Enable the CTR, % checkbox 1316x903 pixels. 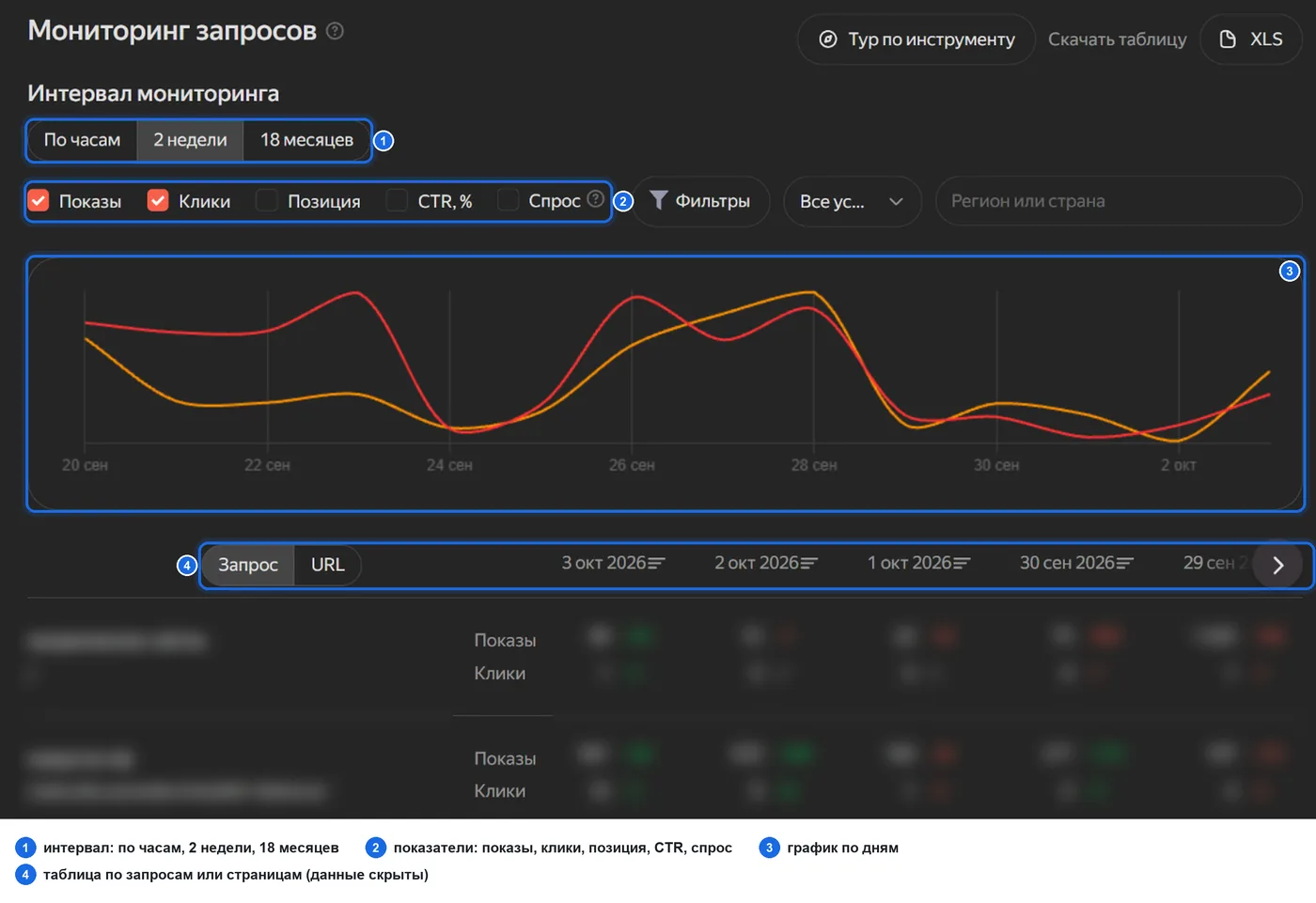click(x=398, y=200)
